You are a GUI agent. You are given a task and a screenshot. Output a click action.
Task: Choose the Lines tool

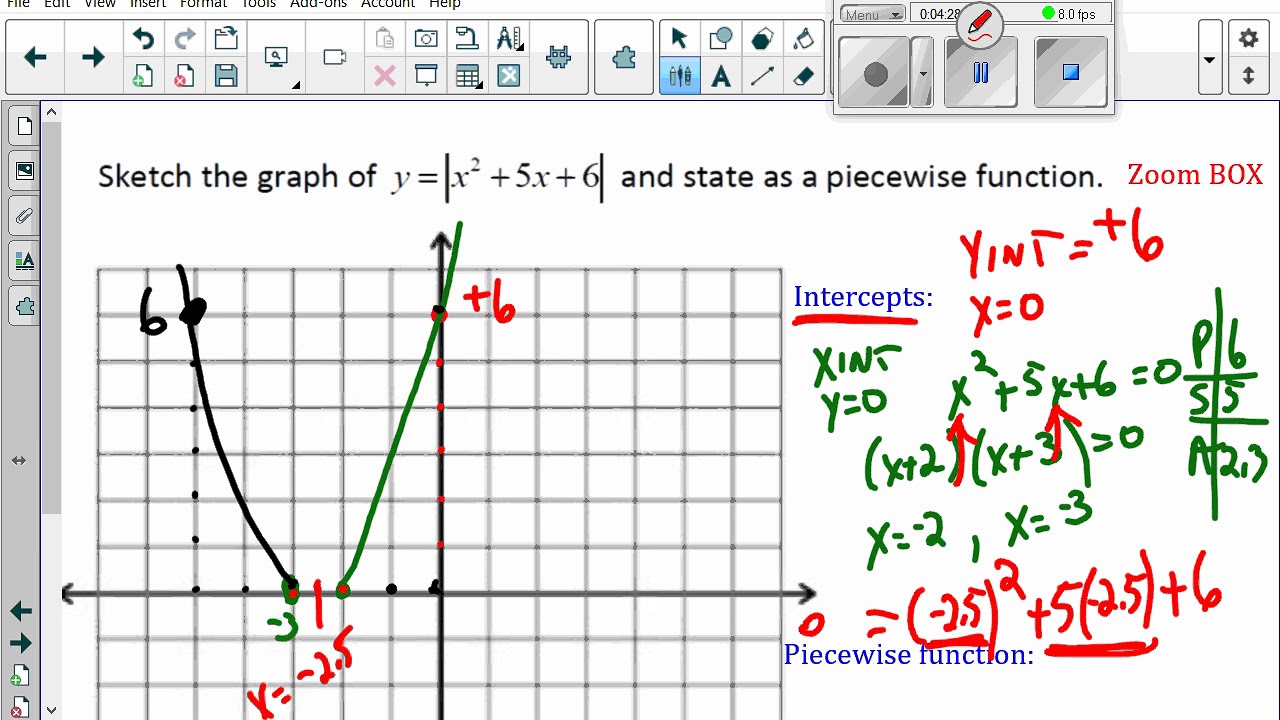pos(762,76)
